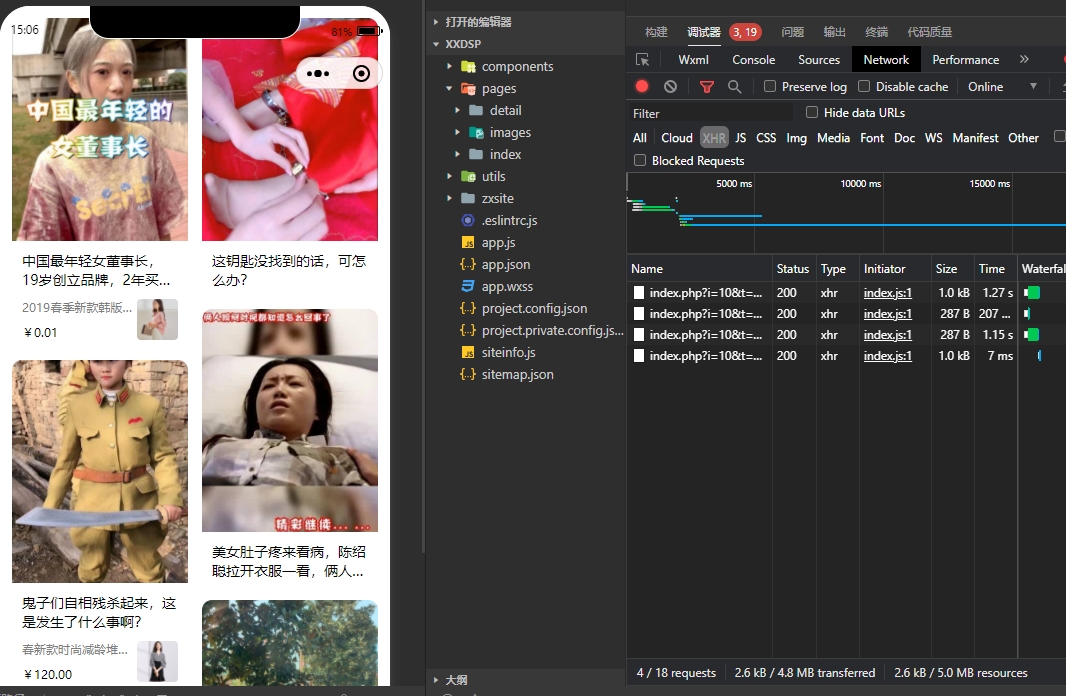Image resolution: width=1066 pixels, height=696 pixels.
Task: Switch to the 构建 panel tab
Action: [656, 32]
